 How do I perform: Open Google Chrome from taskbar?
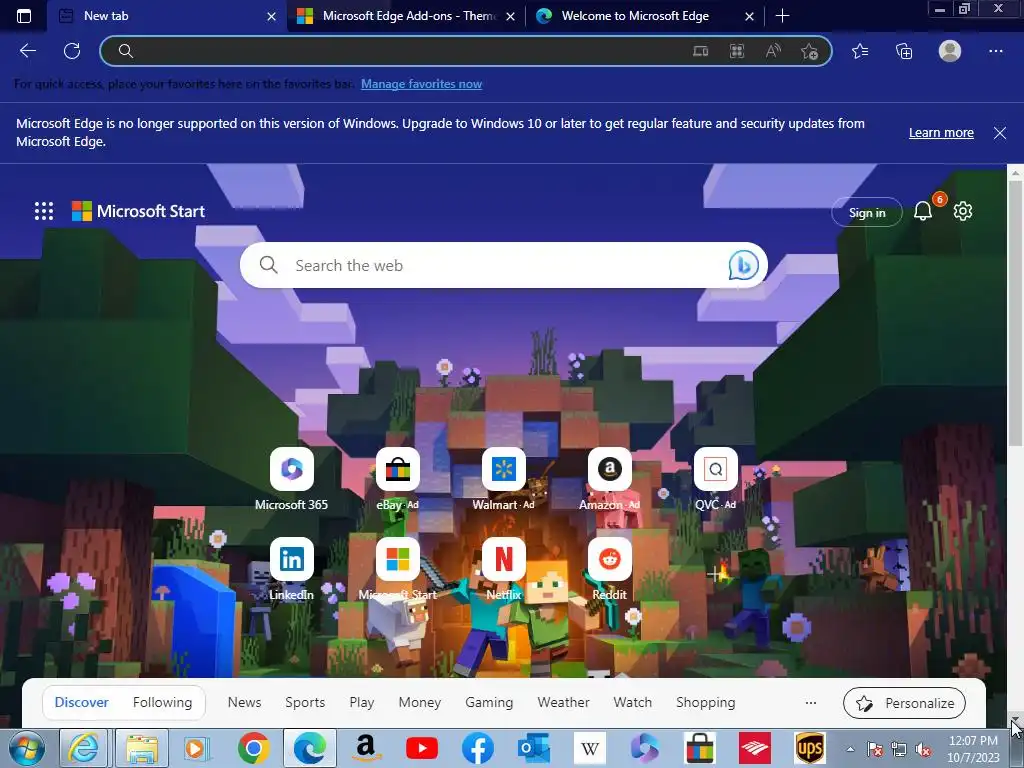click(x=254, y=748)
